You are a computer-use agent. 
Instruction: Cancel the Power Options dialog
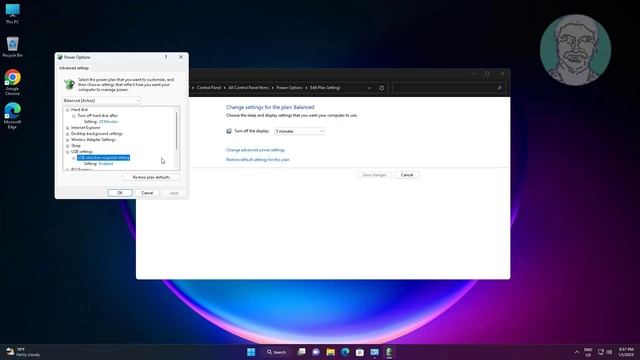click(147, 193)
